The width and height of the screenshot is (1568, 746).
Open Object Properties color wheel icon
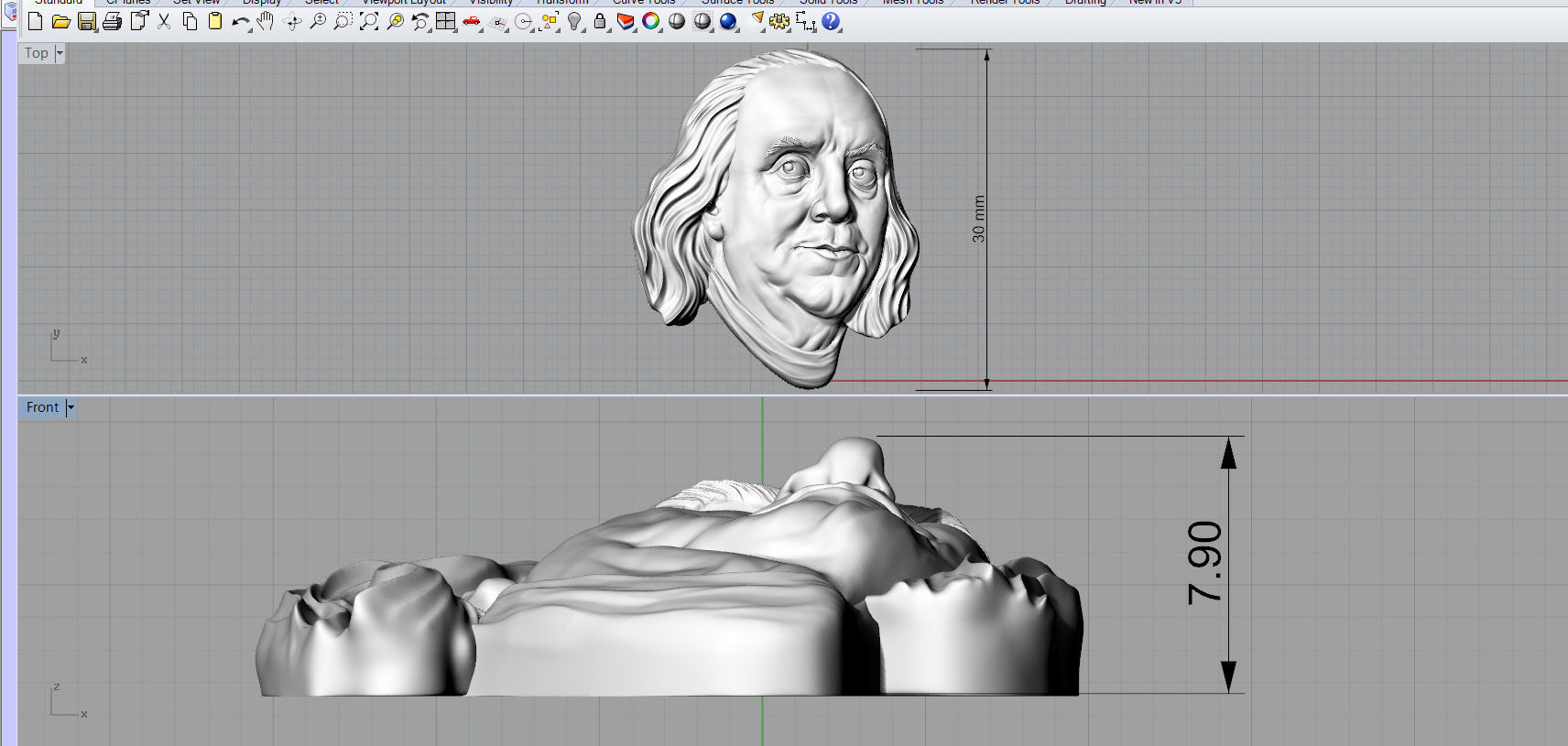click(x=651, y=21)
